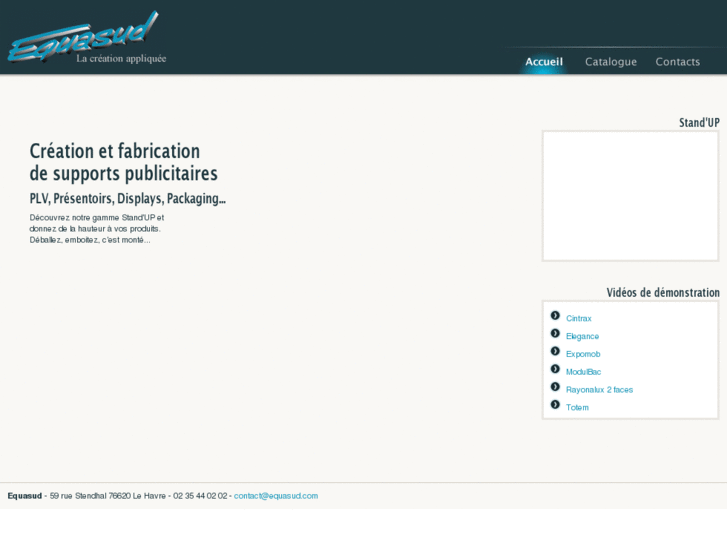
Task: Open the Rayonalux 2 faces video link
Action: coord(599,390)
